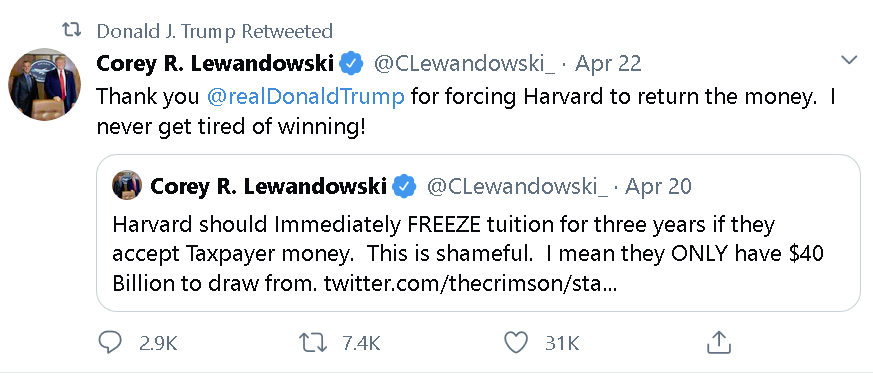
Task: Click the 7.4K retweets count
Action: [x=361, y=344]
